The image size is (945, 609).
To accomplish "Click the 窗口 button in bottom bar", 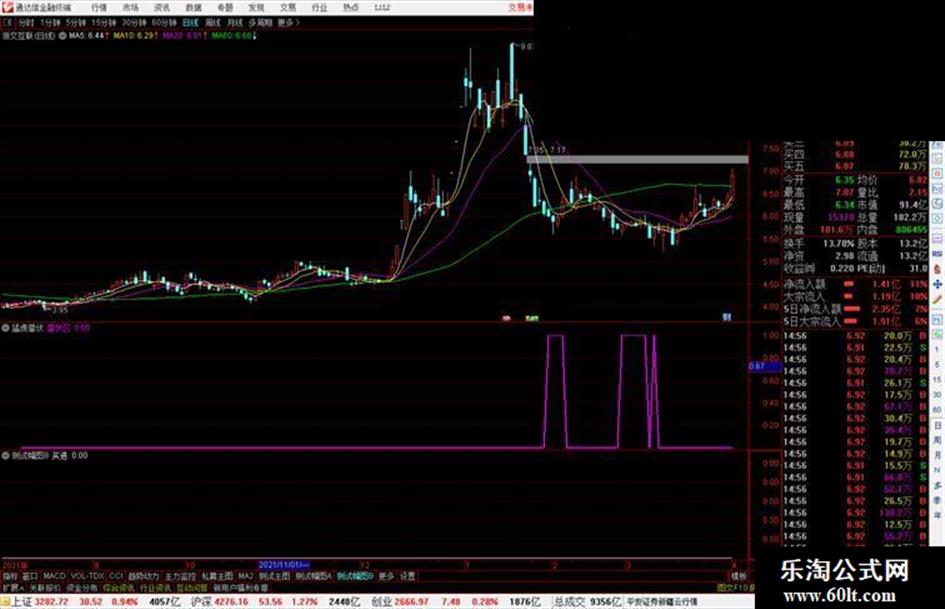I will (x=30, y=576).
